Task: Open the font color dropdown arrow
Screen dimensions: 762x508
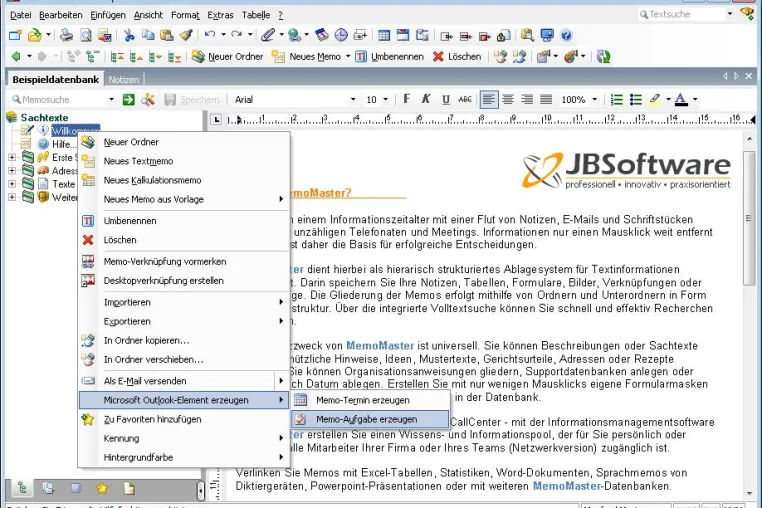Action: pos(695,100)
